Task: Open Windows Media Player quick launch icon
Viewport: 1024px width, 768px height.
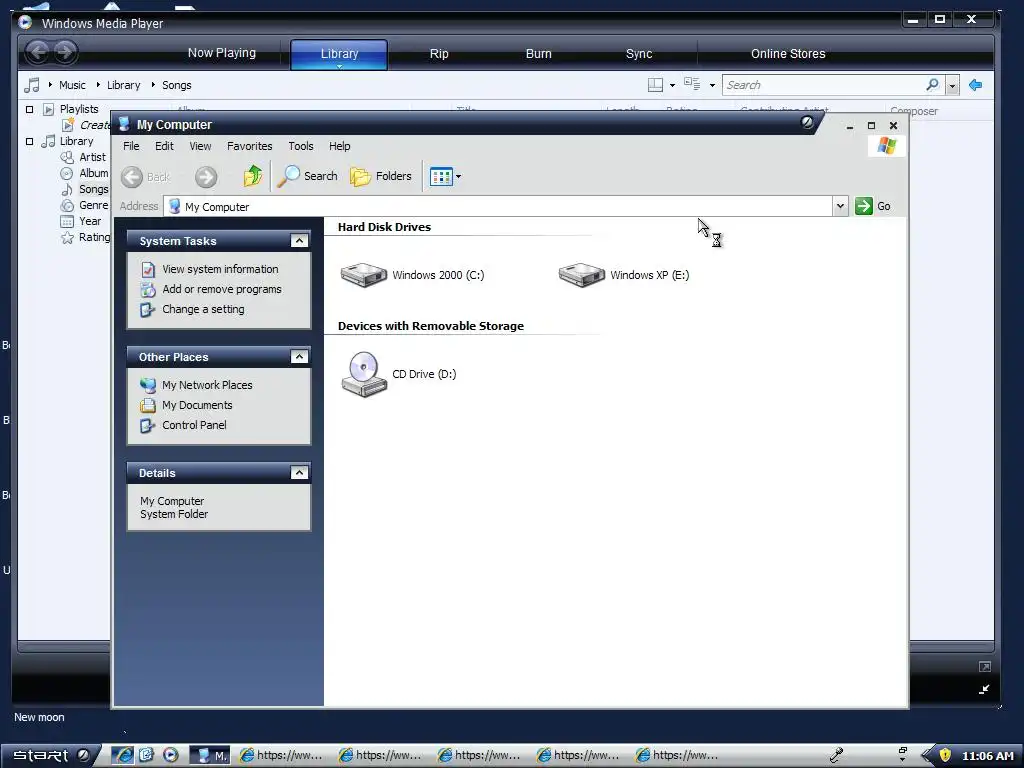Action: [170, 755]
